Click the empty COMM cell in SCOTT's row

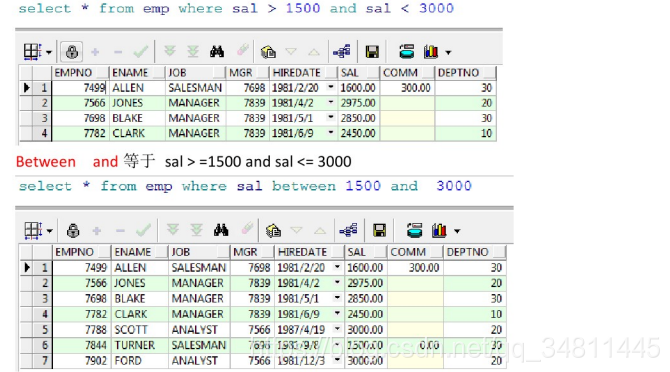(415, 329)
